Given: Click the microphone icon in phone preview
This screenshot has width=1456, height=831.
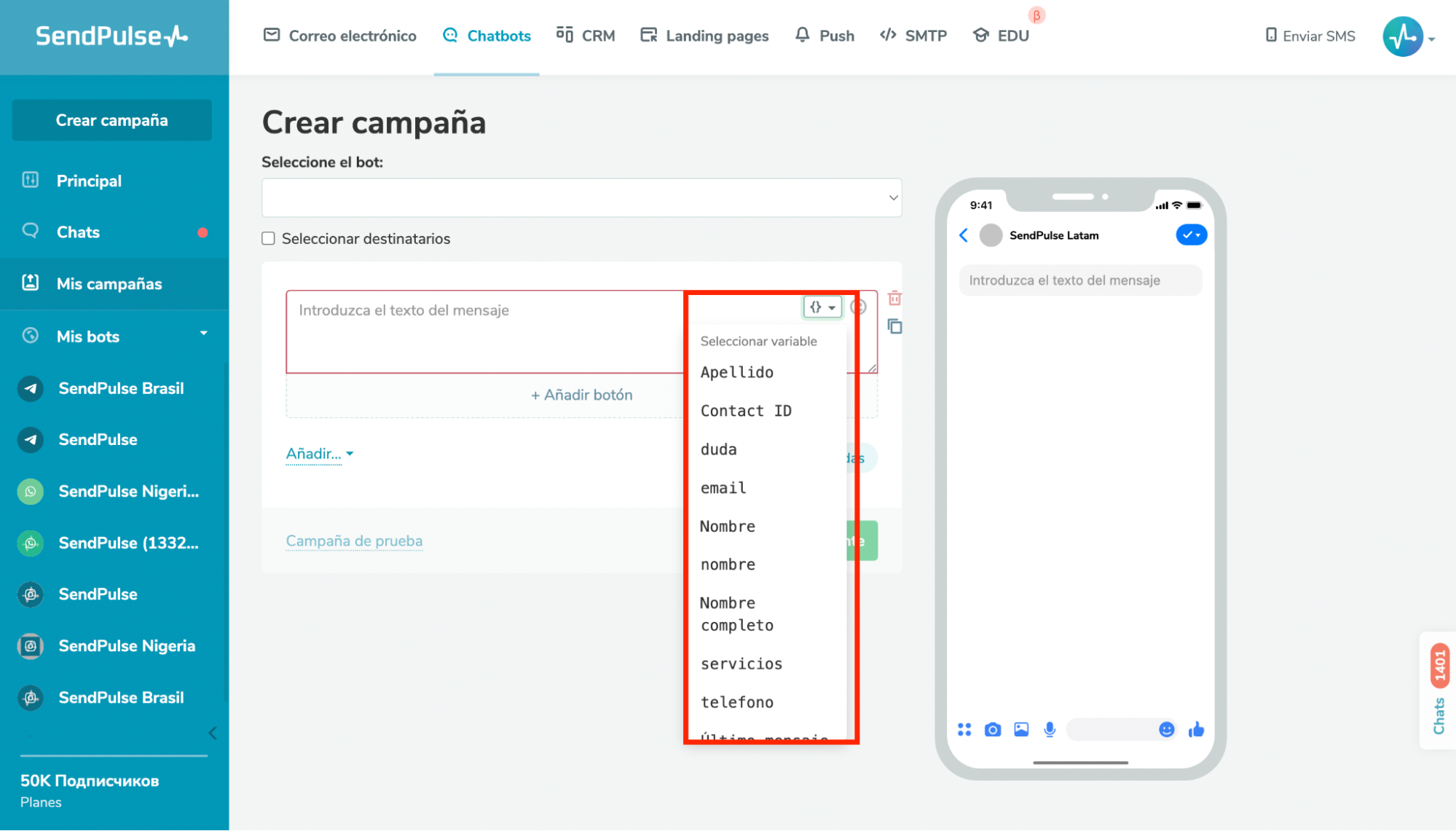Looking at the screenshot, I should [1050, 730].
